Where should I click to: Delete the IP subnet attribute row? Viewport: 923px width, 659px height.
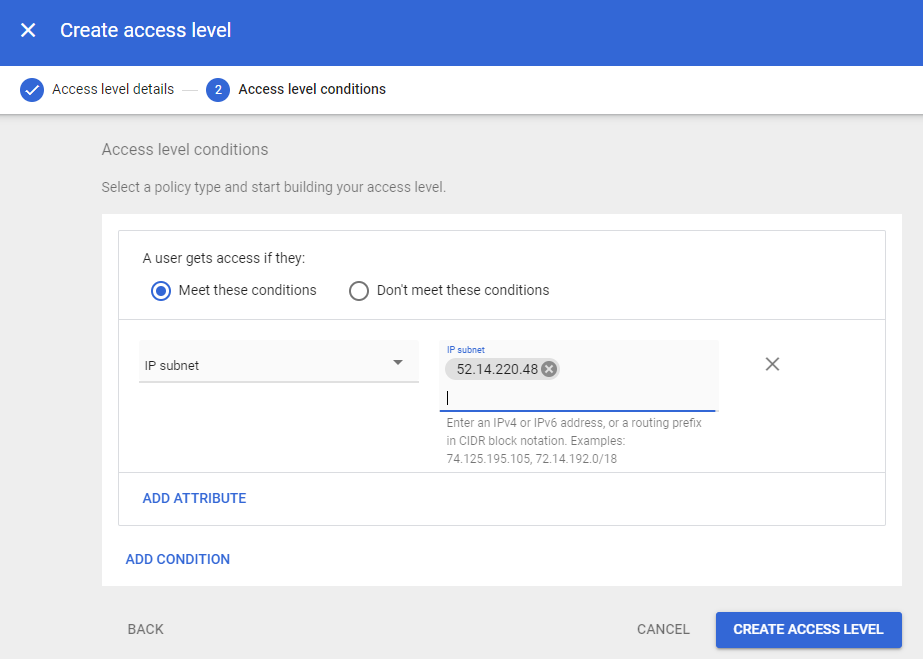[x=772, y=364]
